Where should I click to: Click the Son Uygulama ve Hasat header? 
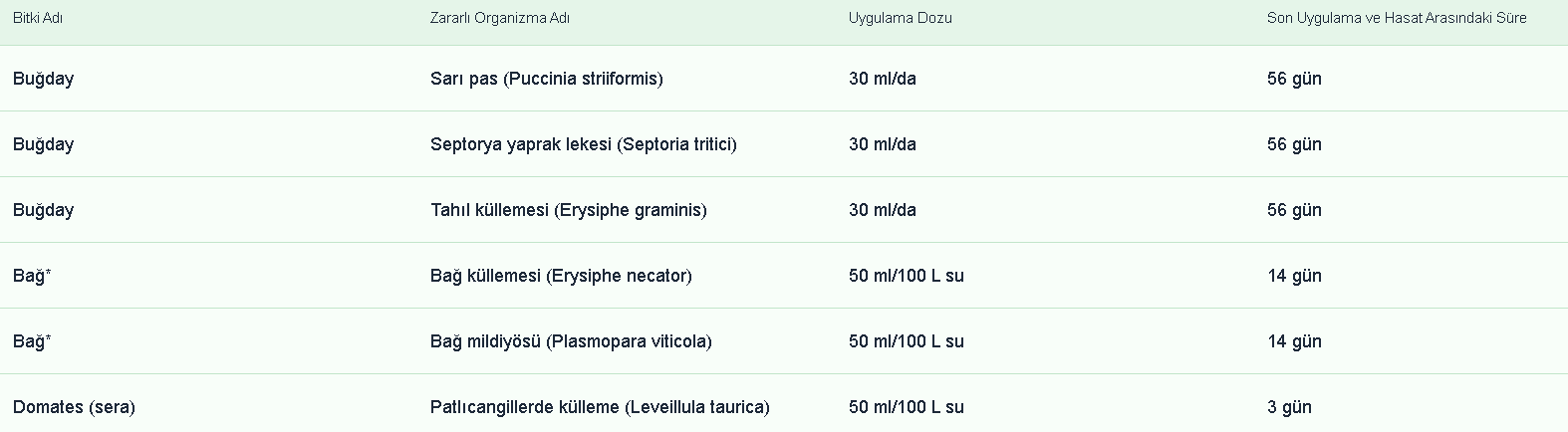[1397, 18]
